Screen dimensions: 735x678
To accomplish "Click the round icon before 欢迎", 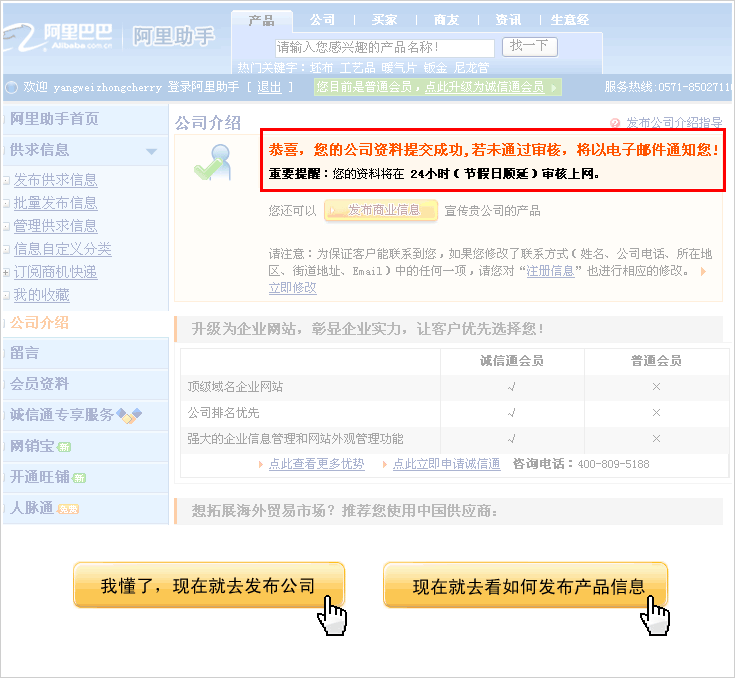I will click(x=11, y=87).
